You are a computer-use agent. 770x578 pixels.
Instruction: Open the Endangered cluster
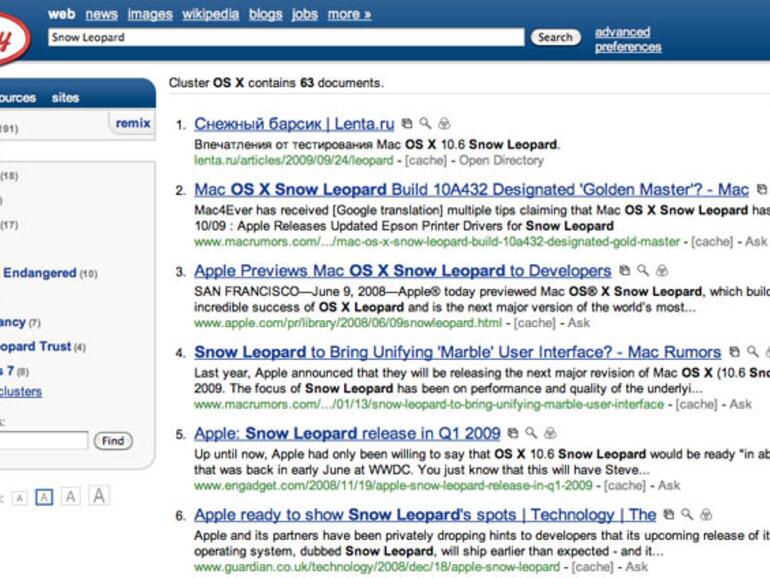click(x=40, y=273)
